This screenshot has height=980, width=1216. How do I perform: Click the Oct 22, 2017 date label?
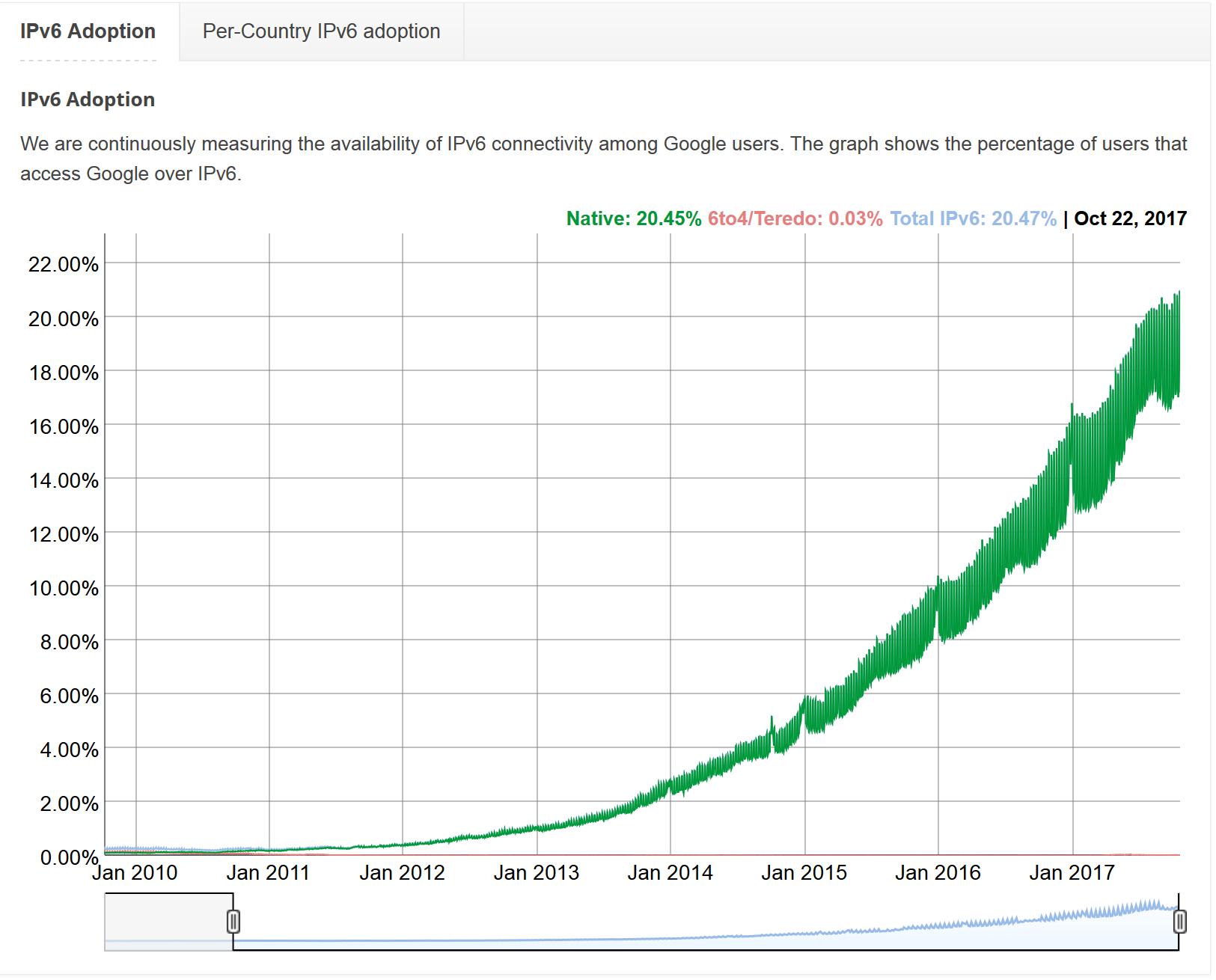tap(1131, 218)
